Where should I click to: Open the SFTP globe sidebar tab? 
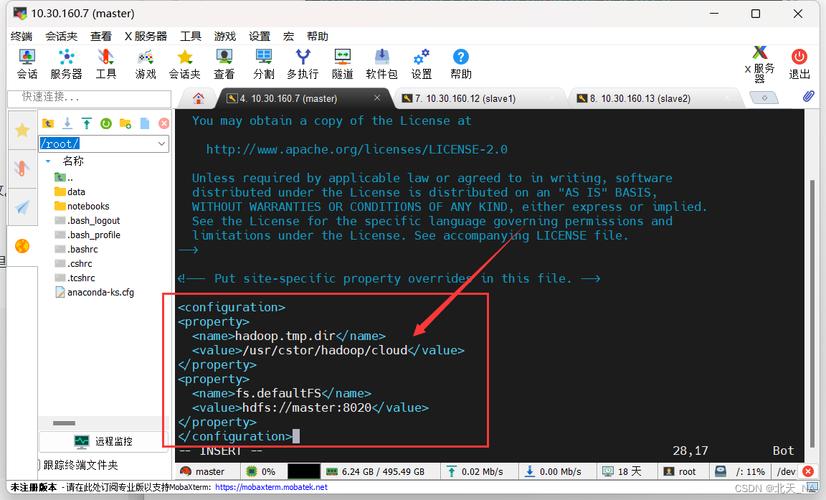[x=22, y=246]
